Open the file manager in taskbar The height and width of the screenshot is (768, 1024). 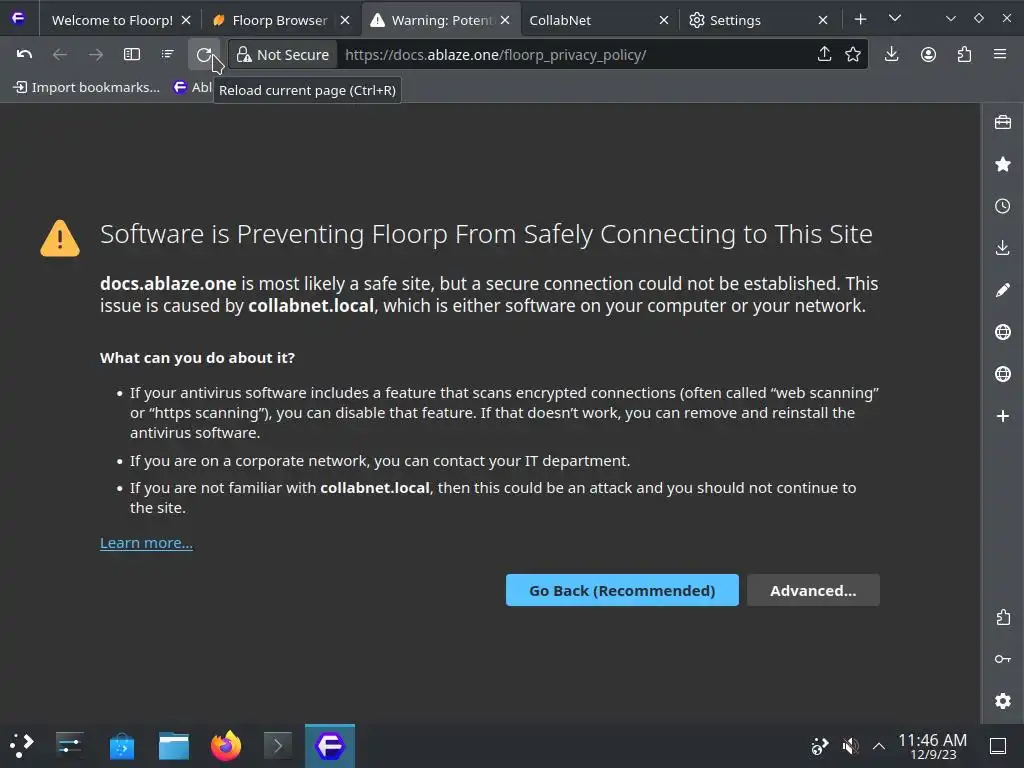174,745
